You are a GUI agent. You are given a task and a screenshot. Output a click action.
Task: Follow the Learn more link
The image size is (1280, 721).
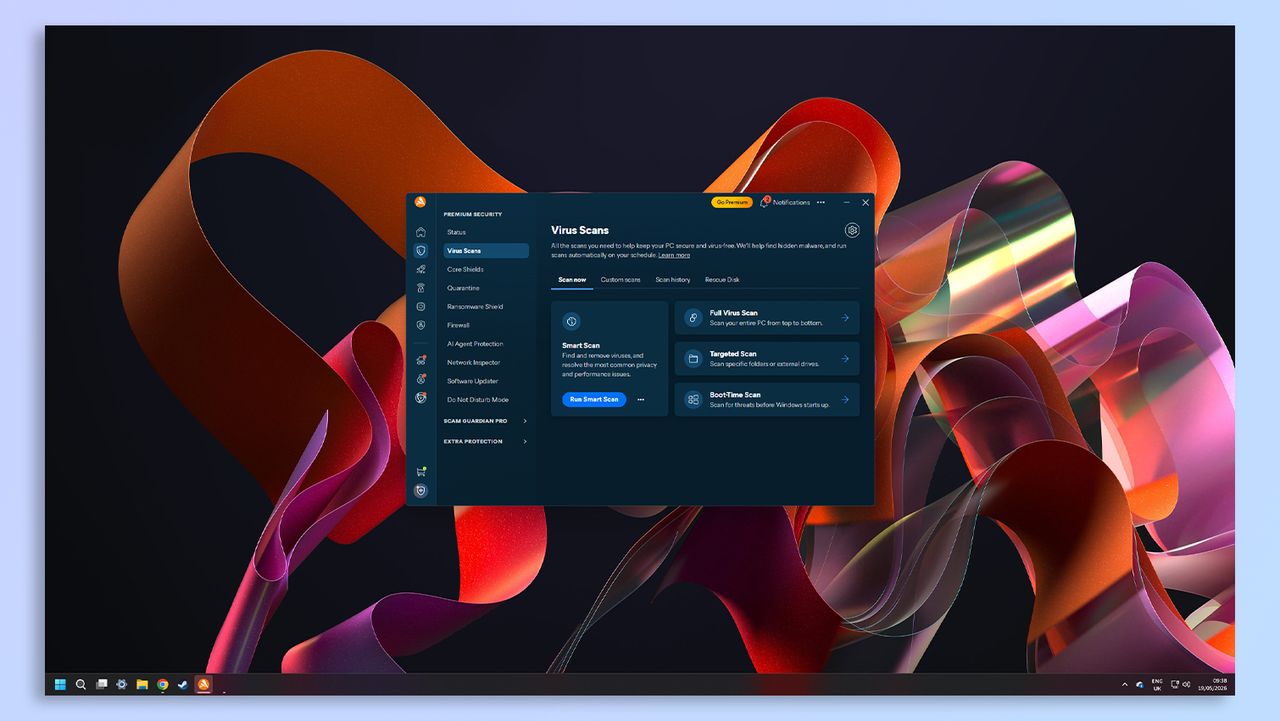674,255
